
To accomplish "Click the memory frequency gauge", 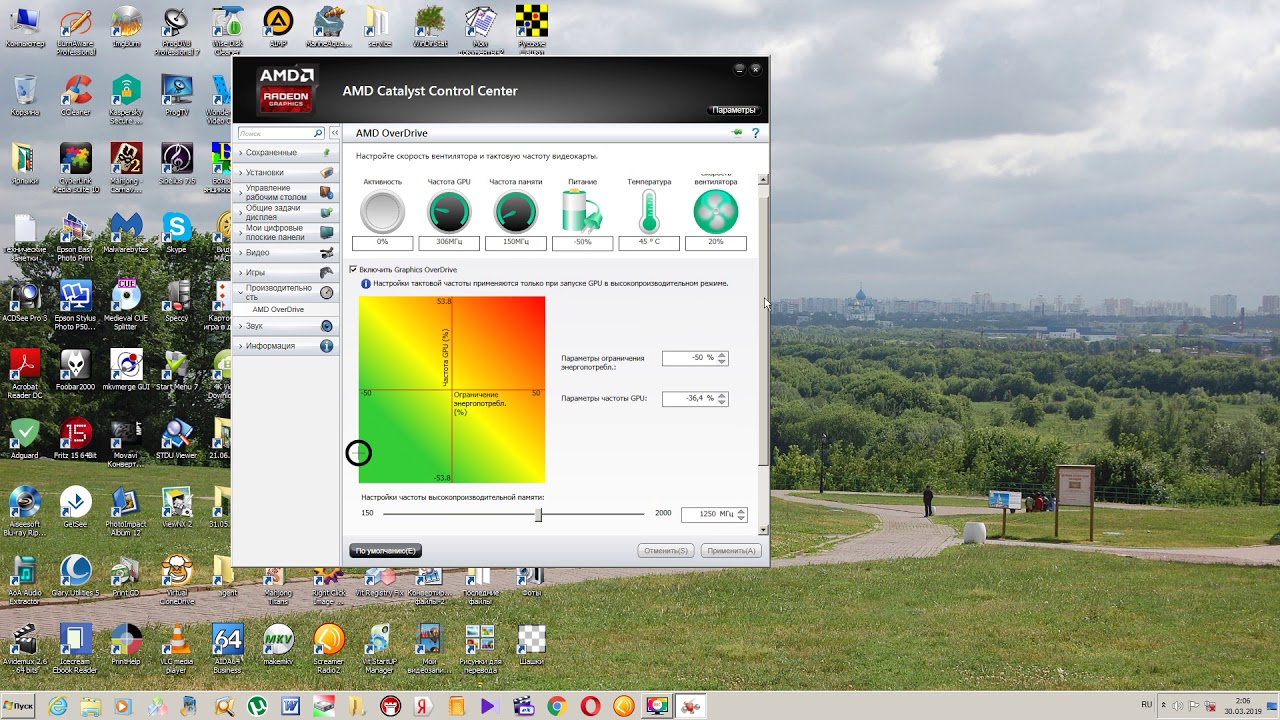I will (516, 212).
